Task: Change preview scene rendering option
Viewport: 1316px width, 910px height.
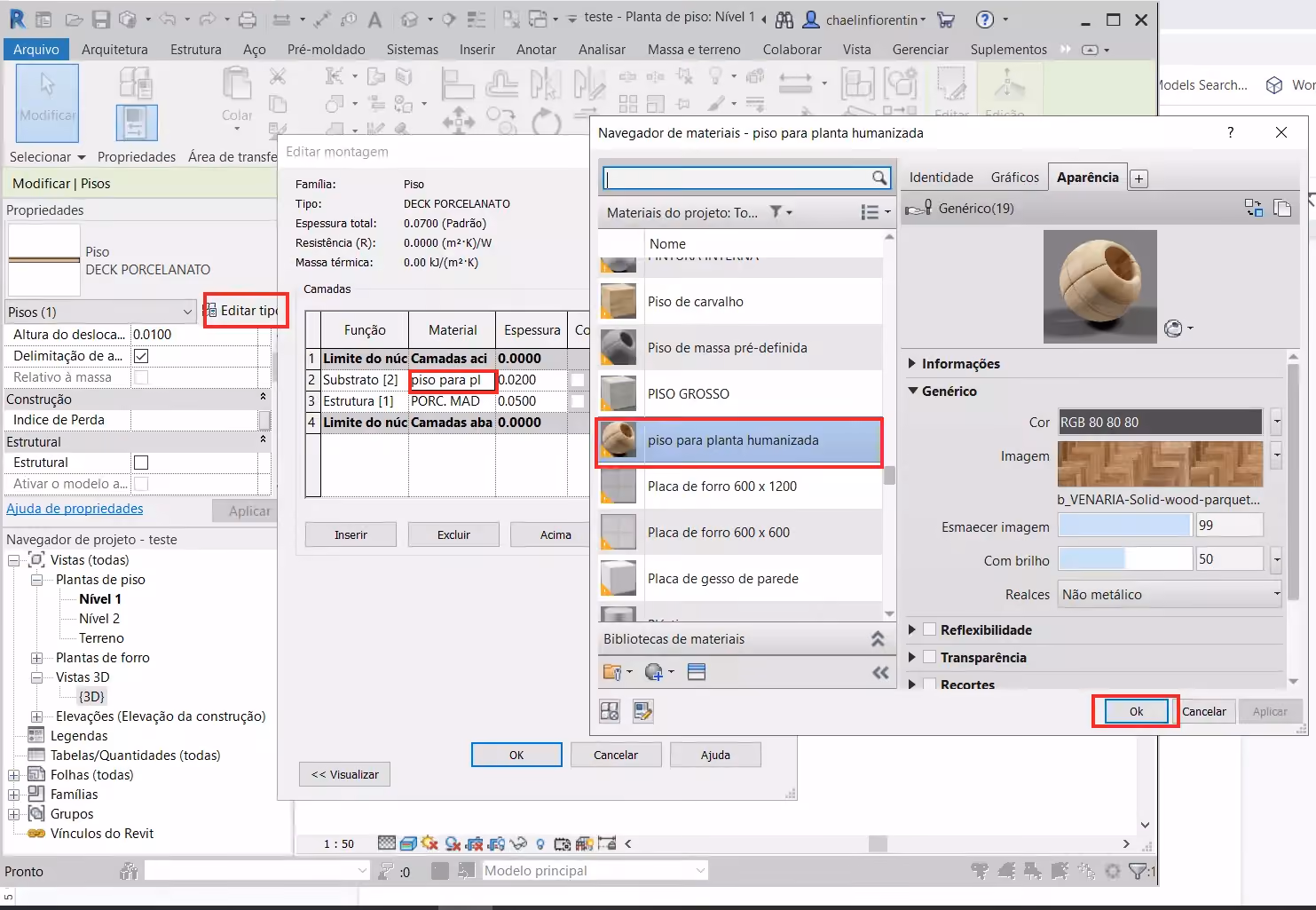Action: 1178,328
